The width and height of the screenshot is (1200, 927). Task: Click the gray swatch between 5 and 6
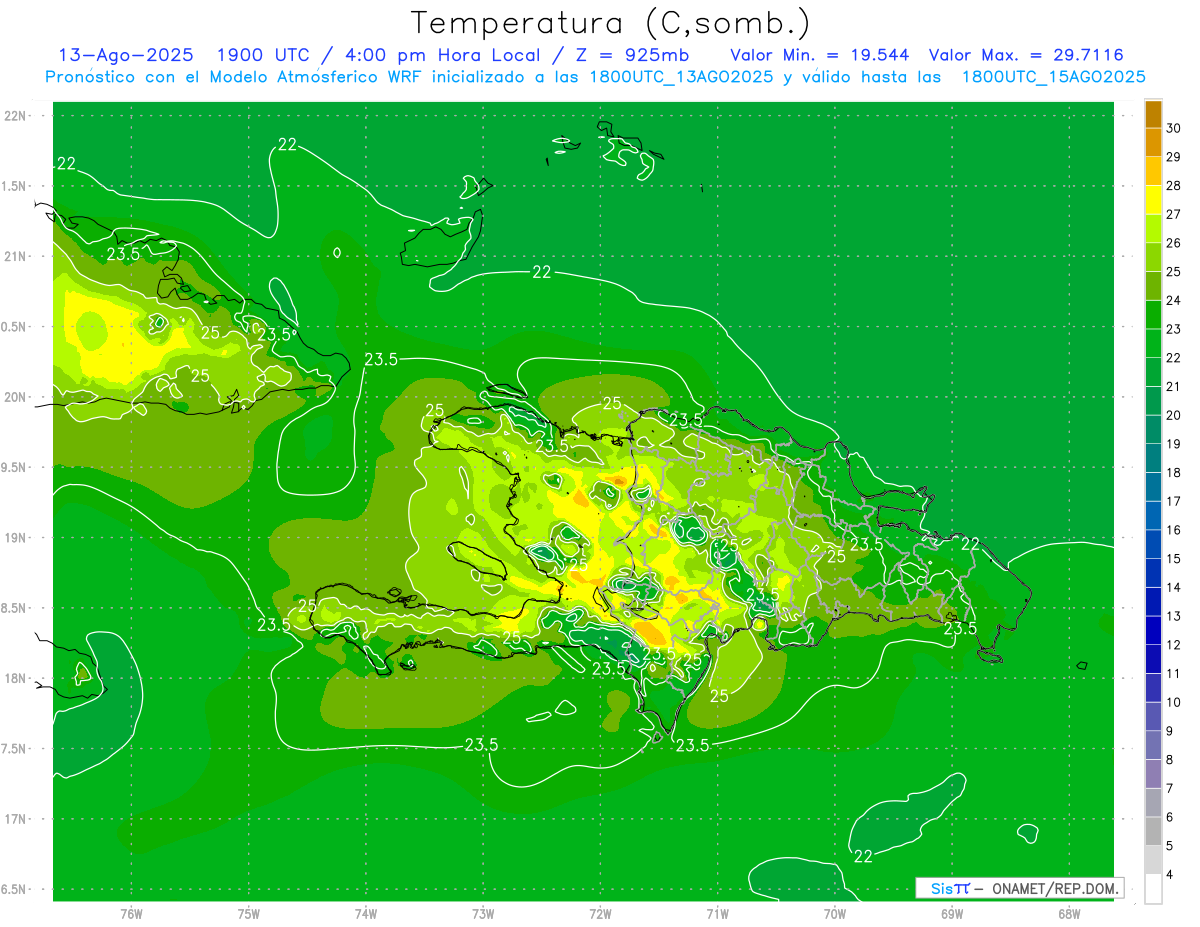(1153, 832)
